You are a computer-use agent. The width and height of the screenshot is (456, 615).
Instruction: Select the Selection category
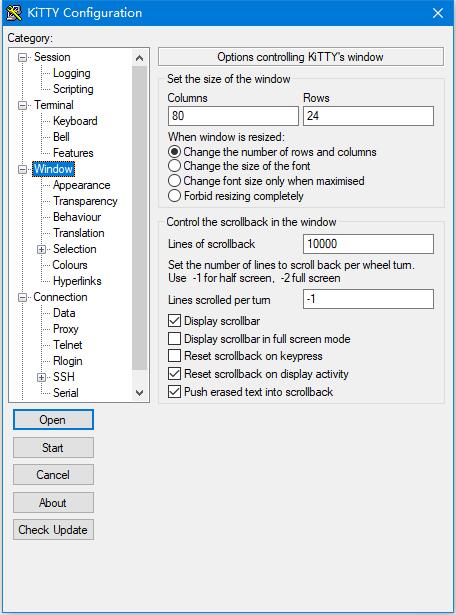pyautogui.click(x=75, y=249)
